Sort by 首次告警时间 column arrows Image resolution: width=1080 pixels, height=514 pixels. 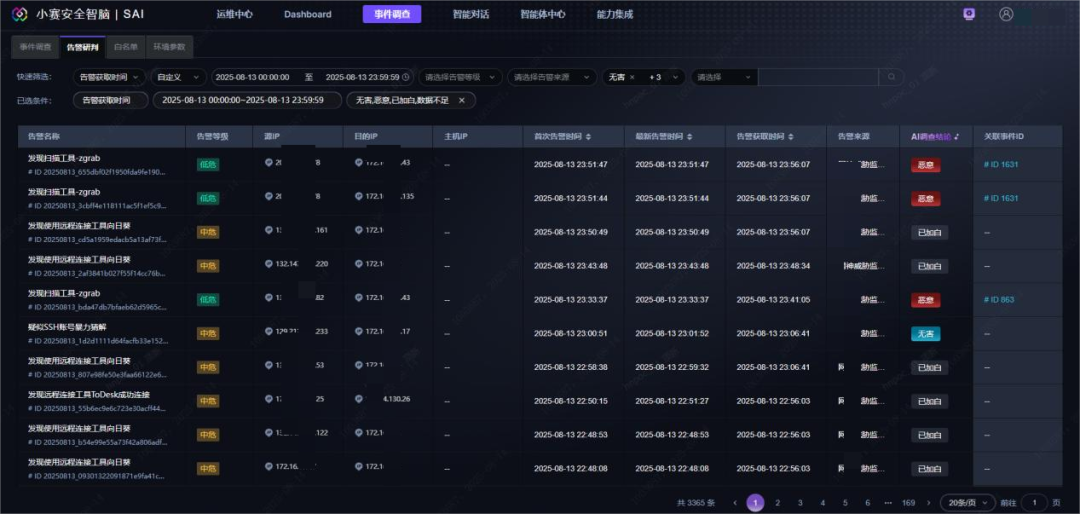(590, 136)
